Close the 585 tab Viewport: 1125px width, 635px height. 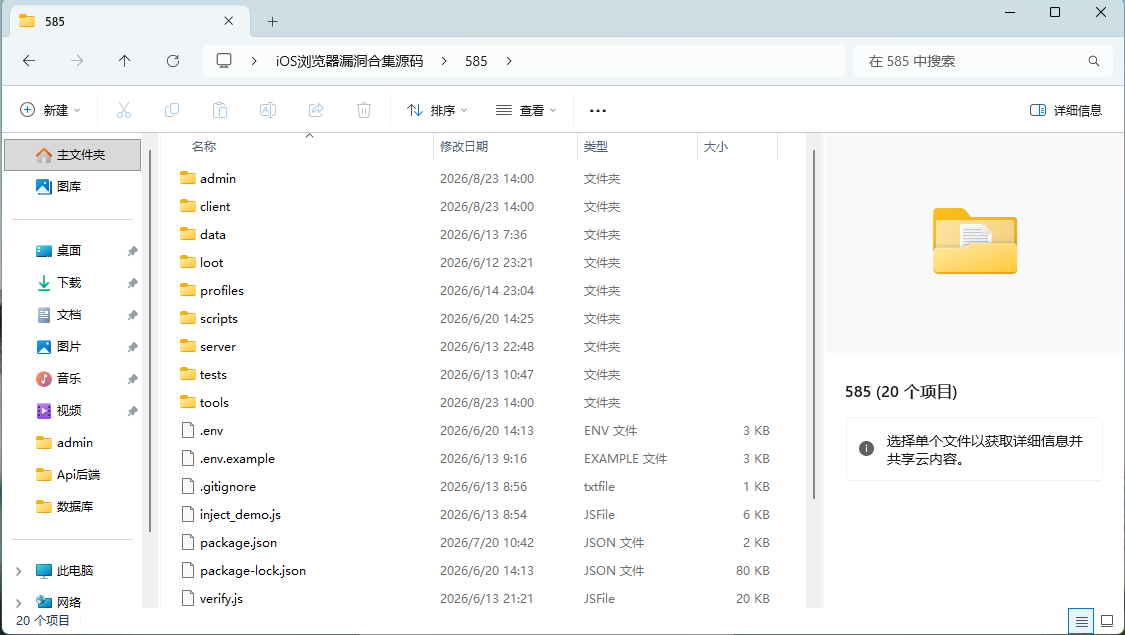pos(228,22)
